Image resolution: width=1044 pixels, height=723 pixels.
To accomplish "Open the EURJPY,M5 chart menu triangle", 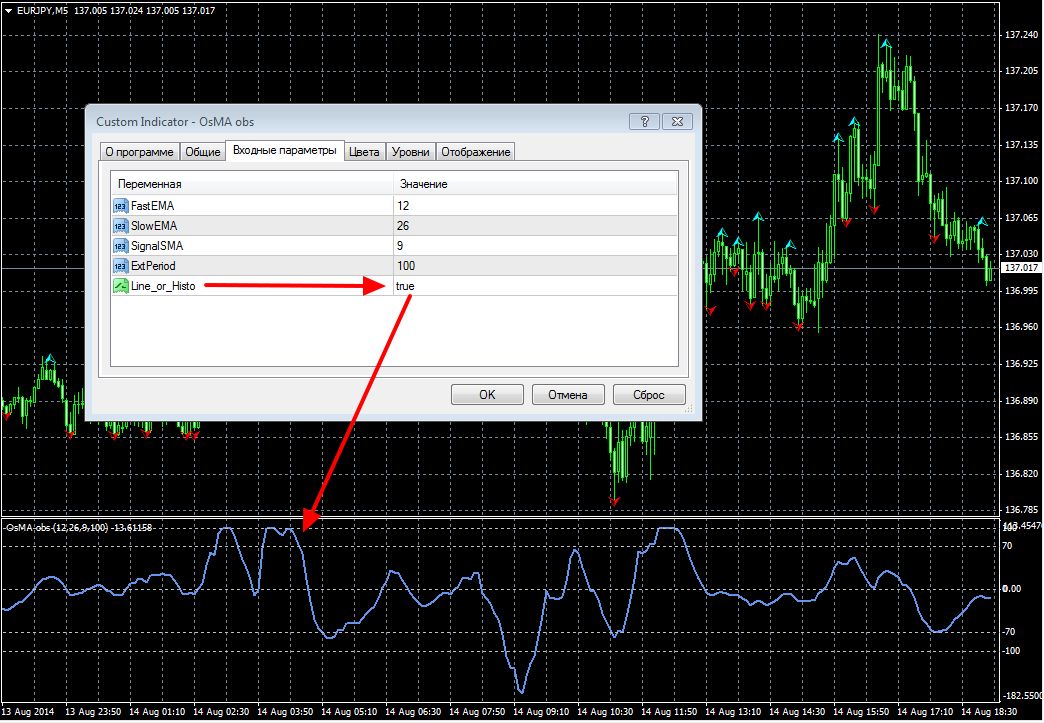I will pyautogui.click(x=8, y=11).
